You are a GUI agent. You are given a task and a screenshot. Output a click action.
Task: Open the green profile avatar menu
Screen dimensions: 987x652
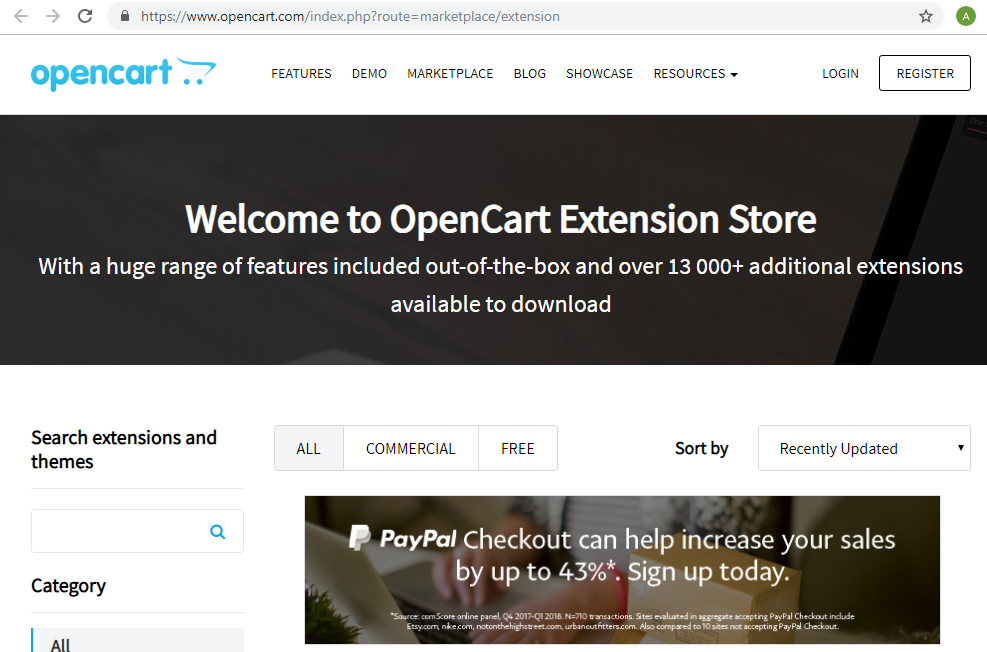click(966, 16)
